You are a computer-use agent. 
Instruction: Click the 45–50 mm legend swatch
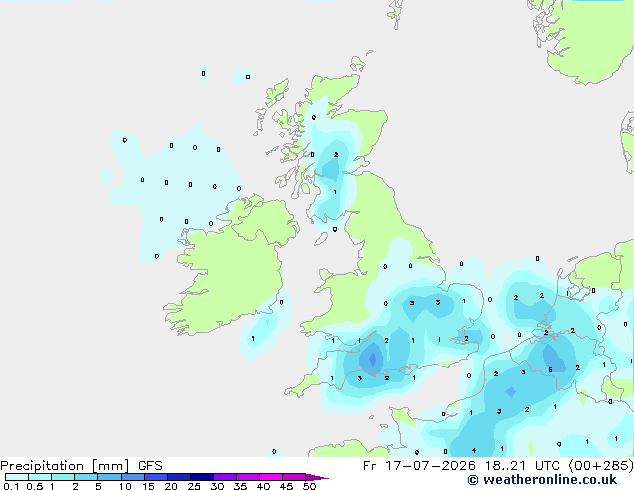point(294,477)
